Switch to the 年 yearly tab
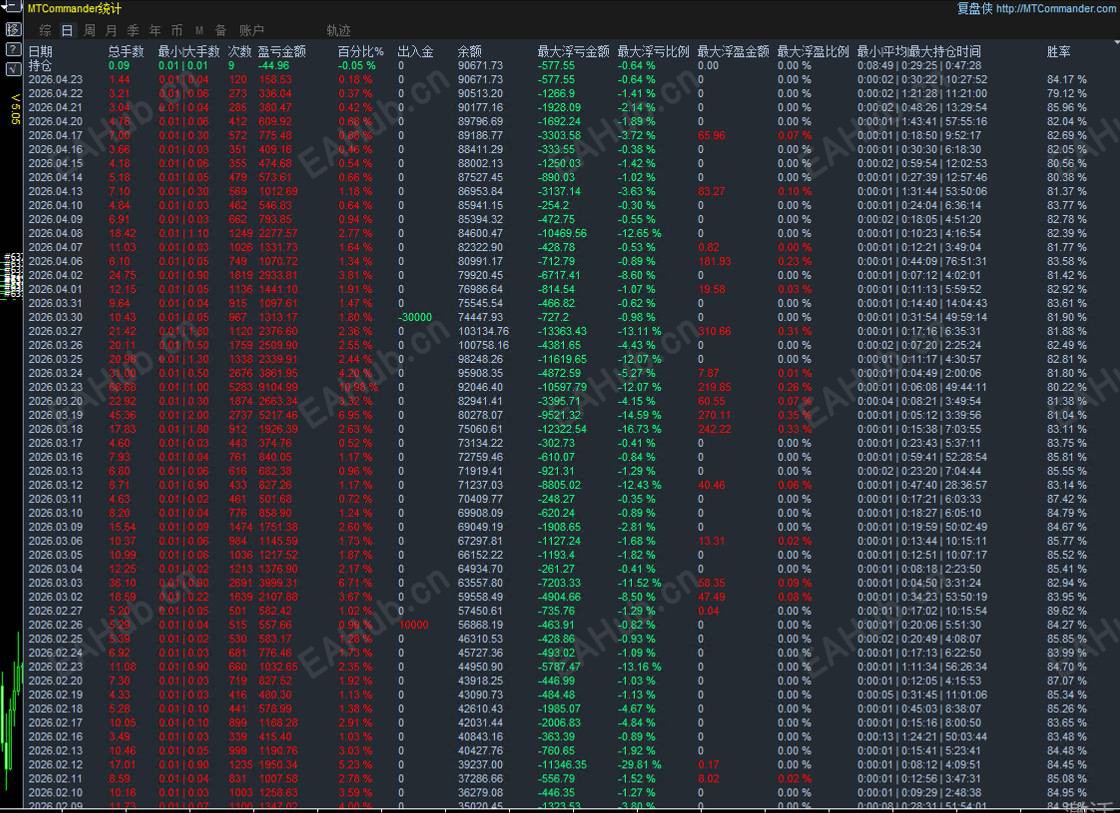 (x=155, y=30)
